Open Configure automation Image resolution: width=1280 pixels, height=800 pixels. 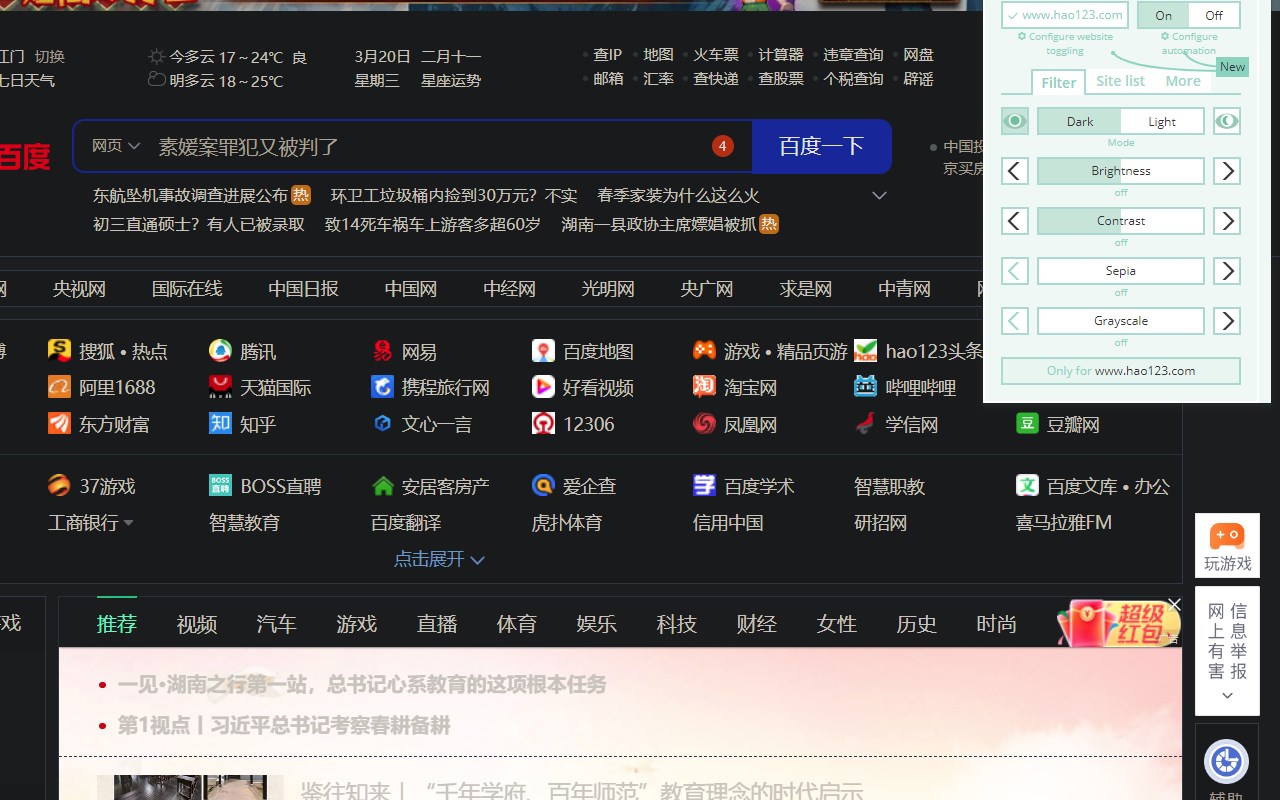[1189, 43]
